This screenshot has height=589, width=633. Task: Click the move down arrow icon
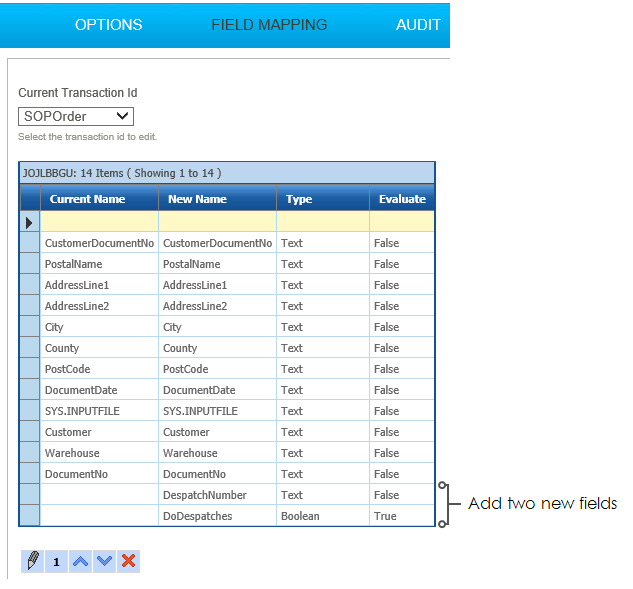click(104, 561)
